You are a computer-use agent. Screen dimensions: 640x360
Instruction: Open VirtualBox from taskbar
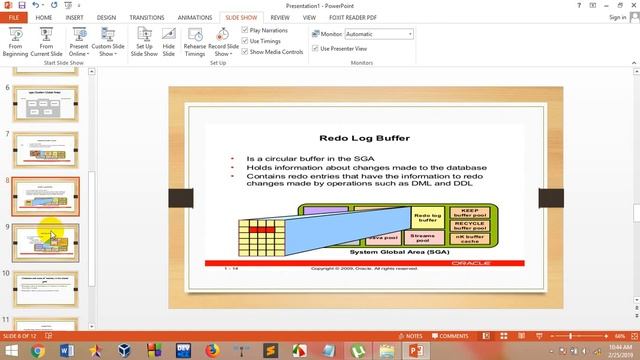pyautogui.click(x=124, y=351)
